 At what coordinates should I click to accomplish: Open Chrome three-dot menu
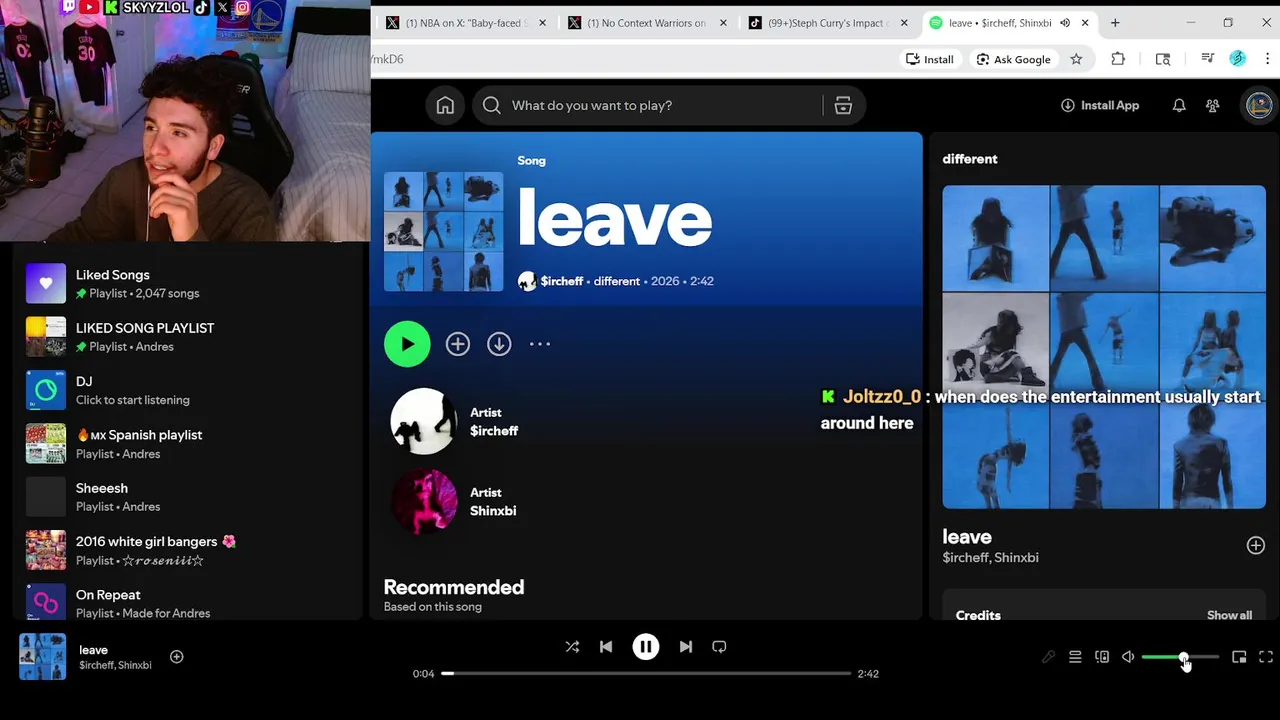(x=1267, y=59)
